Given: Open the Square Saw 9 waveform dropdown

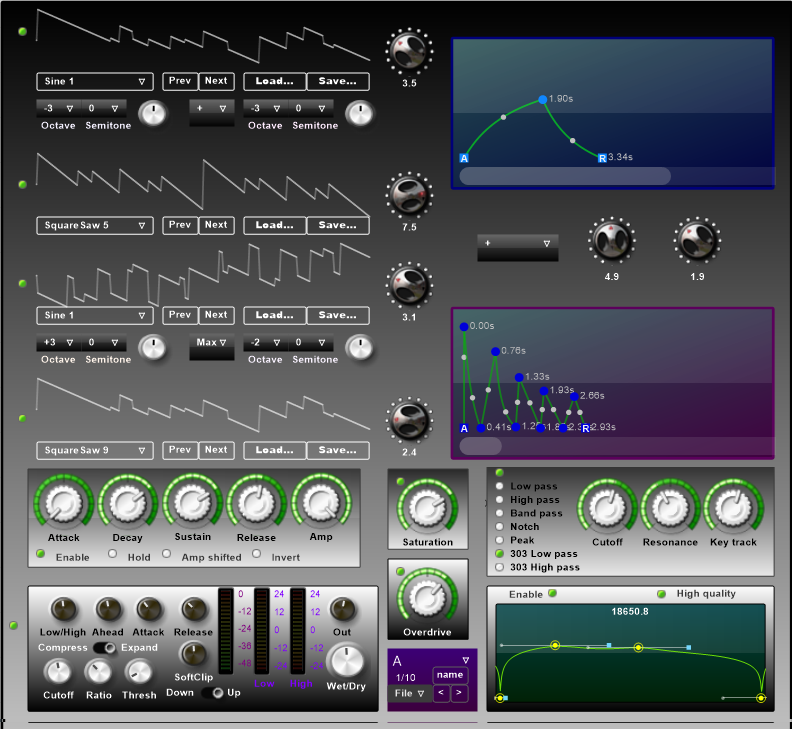Looking at the screenshot, I should point(95,450).
